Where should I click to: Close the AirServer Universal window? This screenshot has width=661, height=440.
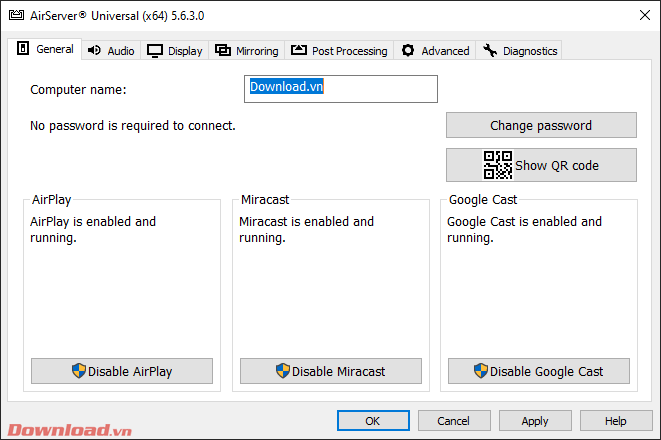(x=639, y=15)
